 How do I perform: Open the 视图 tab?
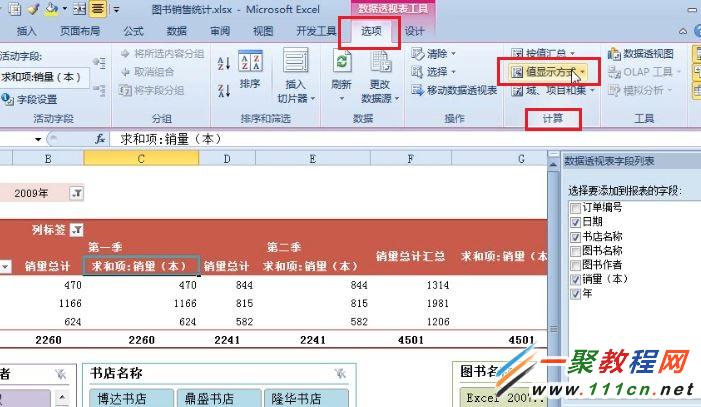click(263, 31)
